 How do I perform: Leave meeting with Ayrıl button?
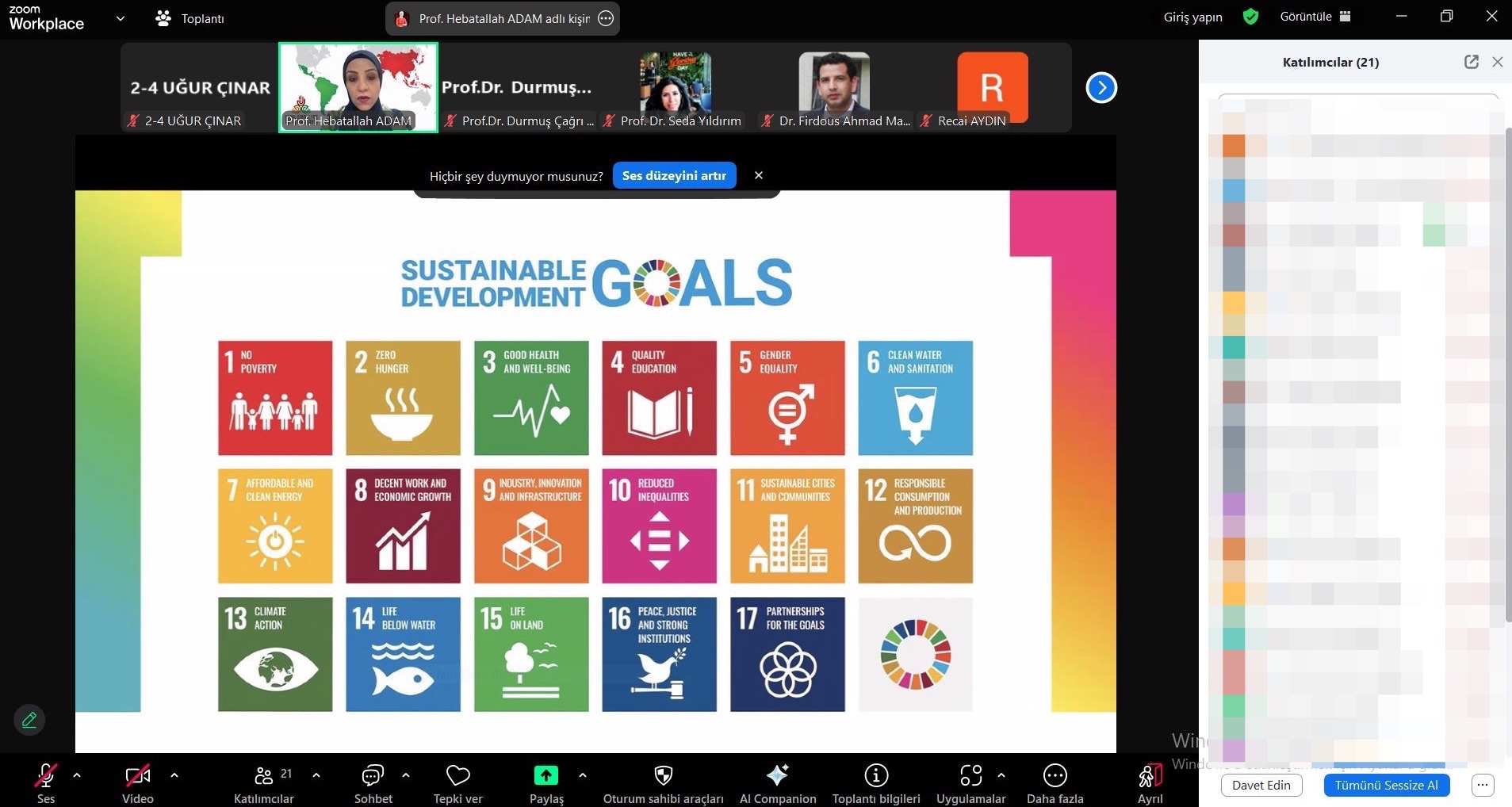tap(1150, 783)
